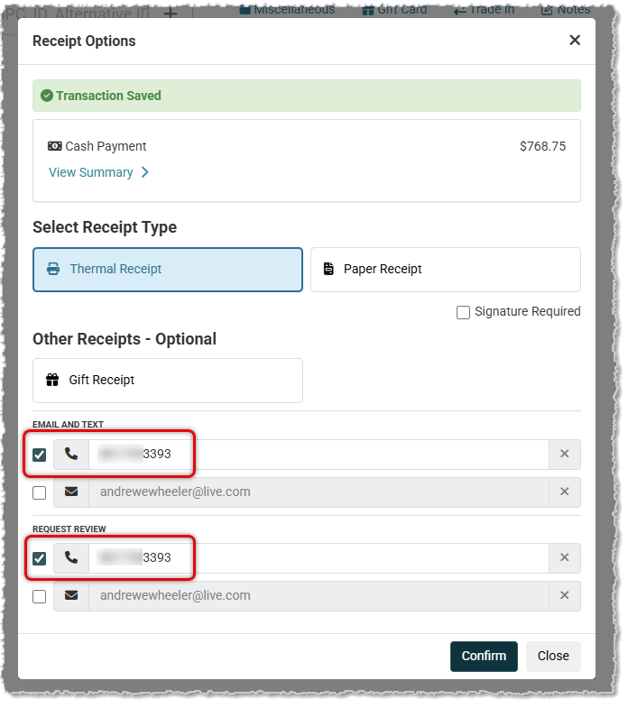
Task: Click the Request Review email address field
Action: [x=319, y=596]
